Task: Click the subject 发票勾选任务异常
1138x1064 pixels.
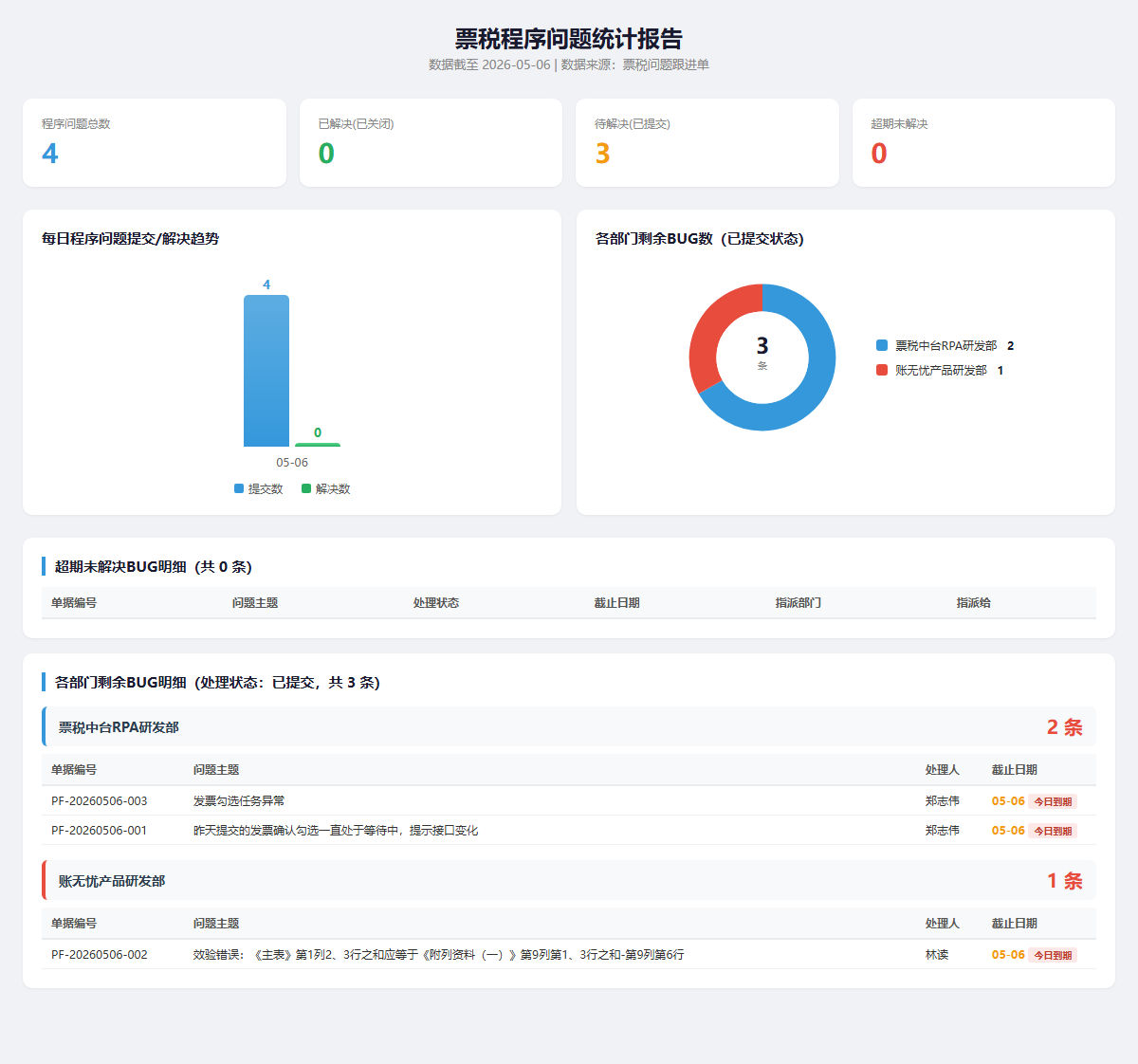Action: (239, 801)
